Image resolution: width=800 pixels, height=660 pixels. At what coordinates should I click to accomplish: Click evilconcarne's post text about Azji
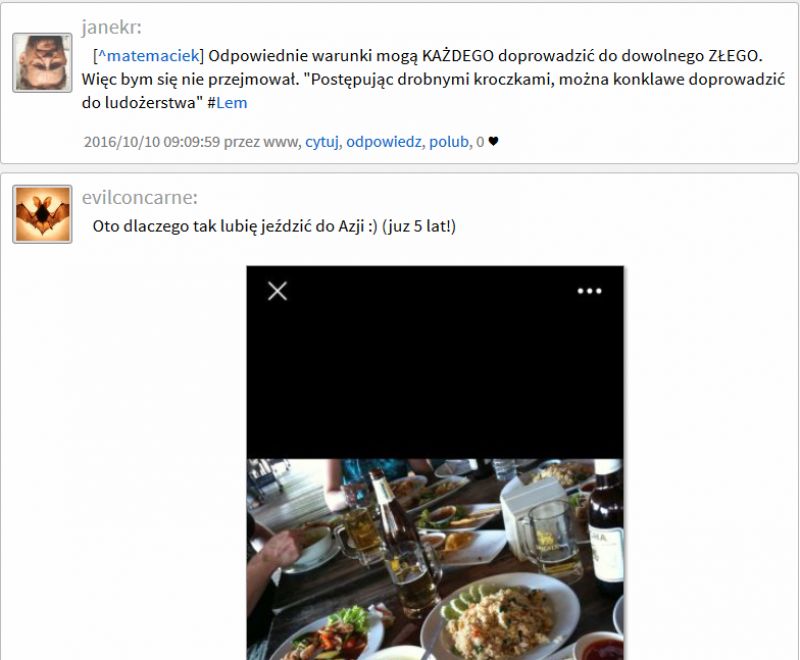point(274,226)
